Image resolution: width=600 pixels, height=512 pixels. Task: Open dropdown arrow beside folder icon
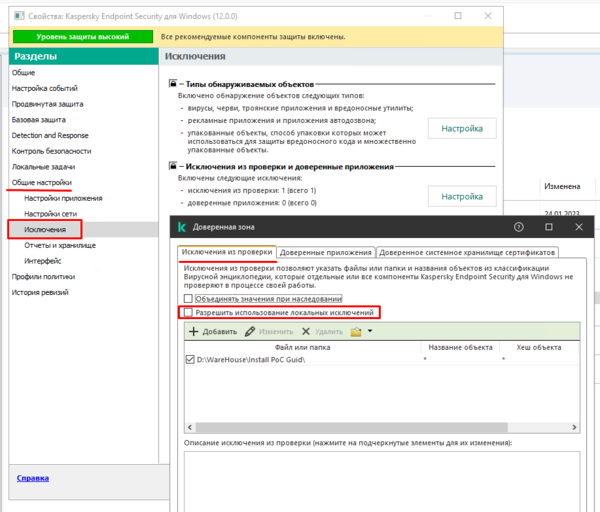(x=370, y=331)
